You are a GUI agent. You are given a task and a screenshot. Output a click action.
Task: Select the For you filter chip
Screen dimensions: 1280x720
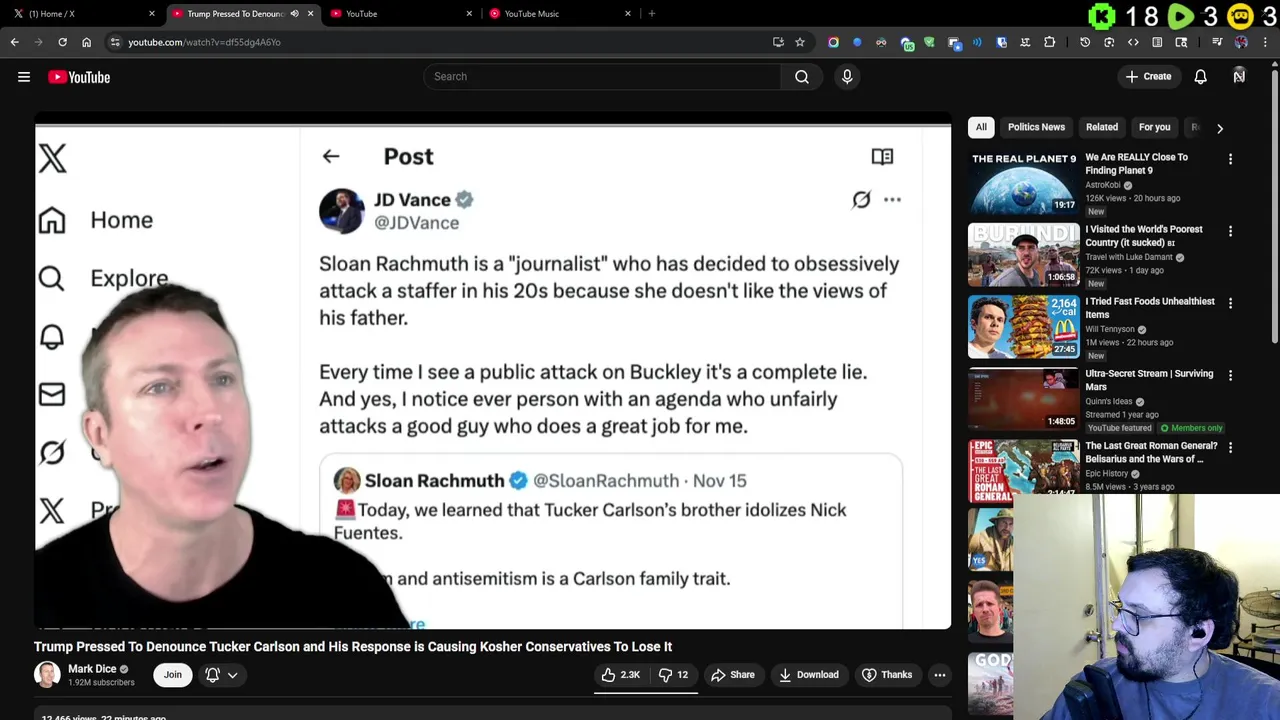pos(1154,127)
